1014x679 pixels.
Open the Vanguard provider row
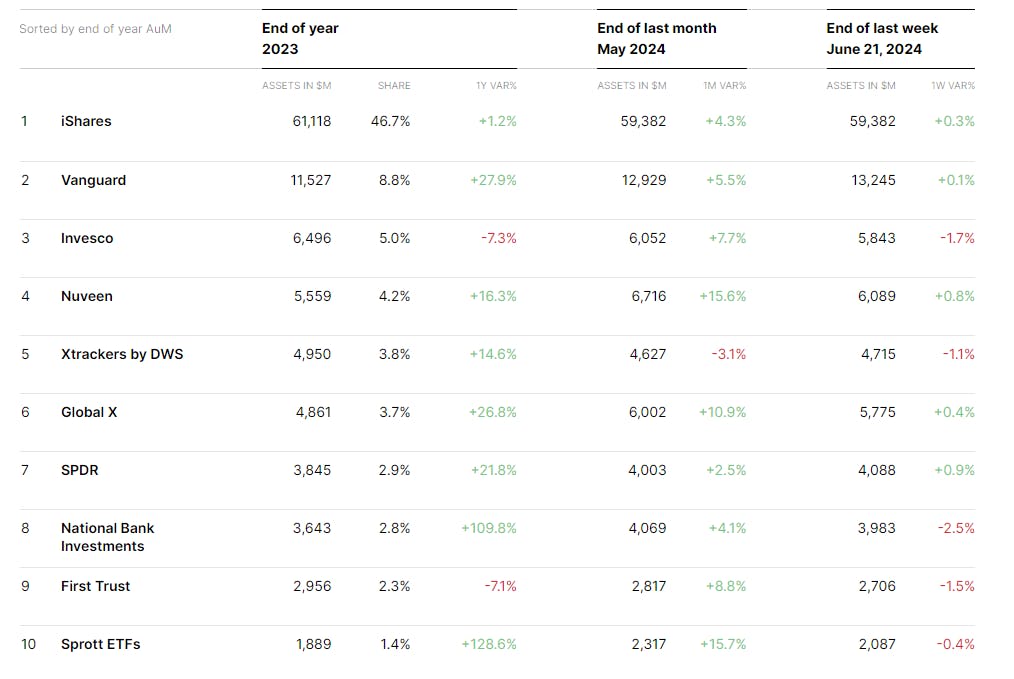[x=93, y=180]
